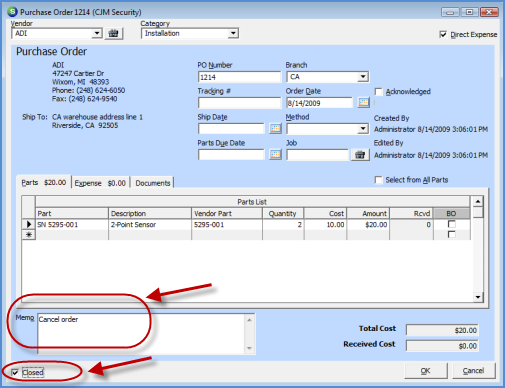Click the green application icon in title bar

coord(12,12)
